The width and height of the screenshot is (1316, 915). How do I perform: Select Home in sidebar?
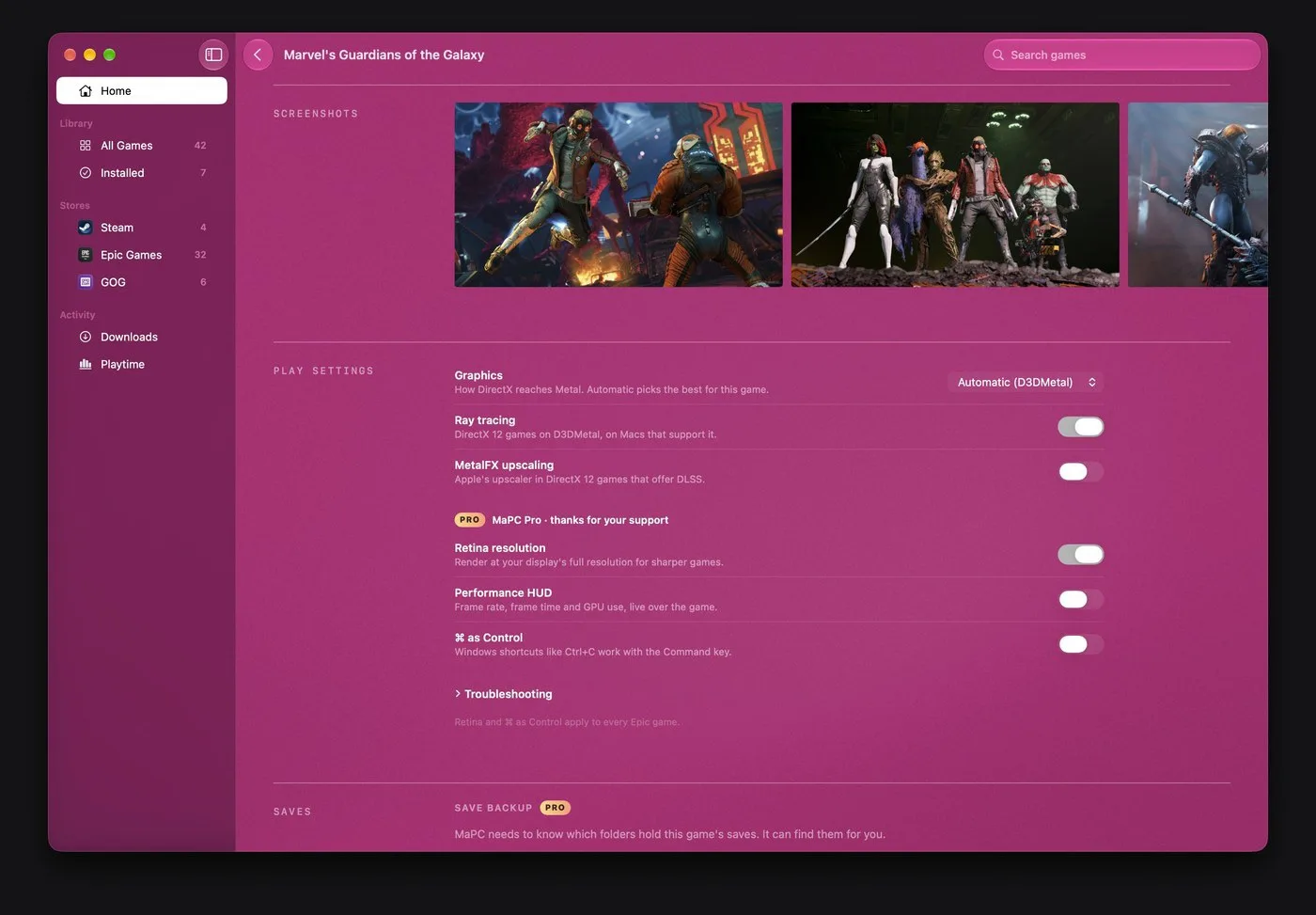click(142, 91)
